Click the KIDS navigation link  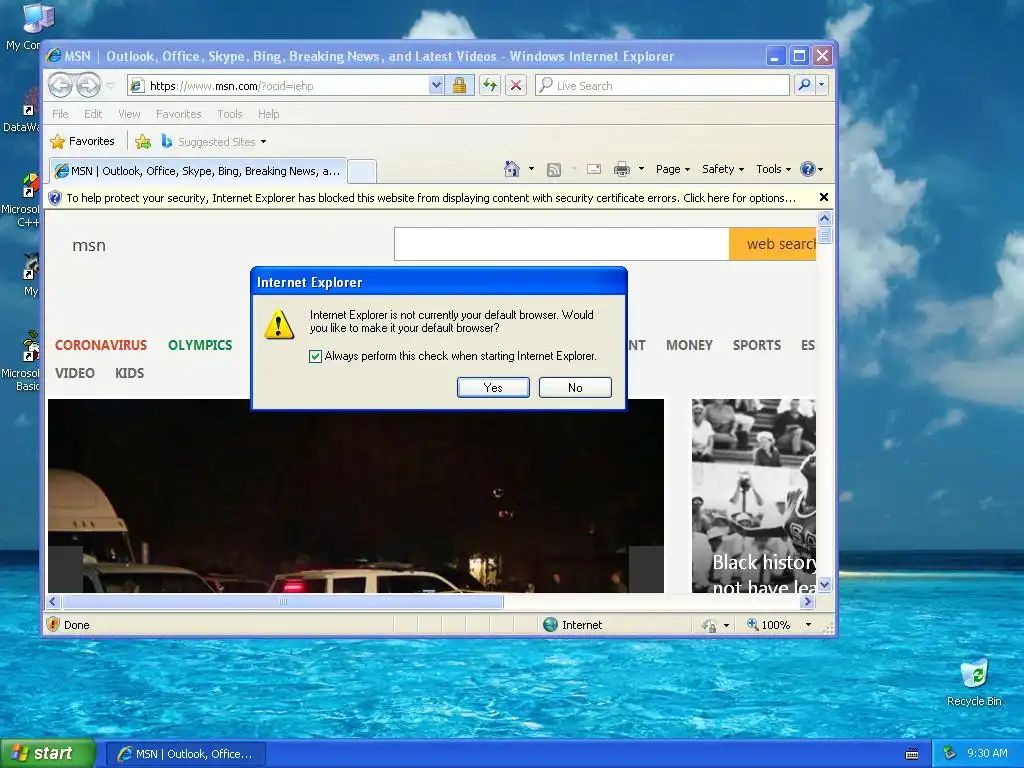tap(129, 373)
